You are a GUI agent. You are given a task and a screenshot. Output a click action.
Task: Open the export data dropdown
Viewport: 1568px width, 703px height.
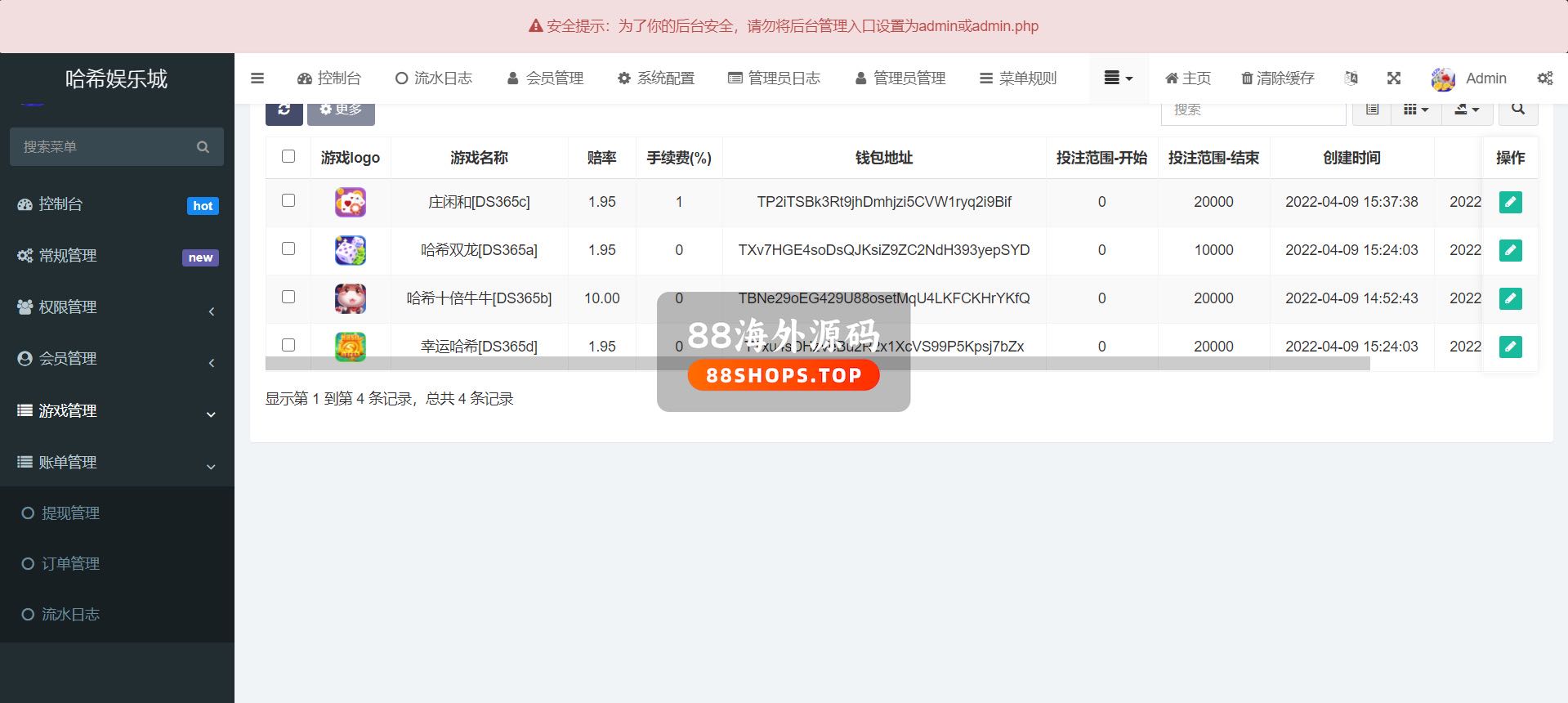coord(1467,110)
